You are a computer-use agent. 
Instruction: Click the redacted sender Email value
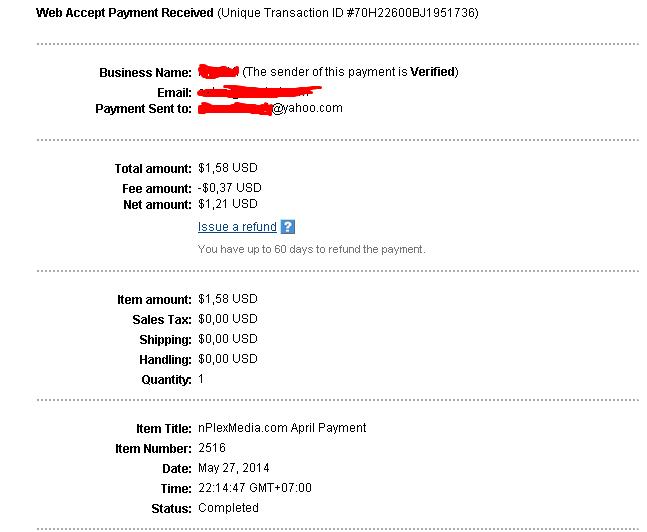click(x=259, y=91)
